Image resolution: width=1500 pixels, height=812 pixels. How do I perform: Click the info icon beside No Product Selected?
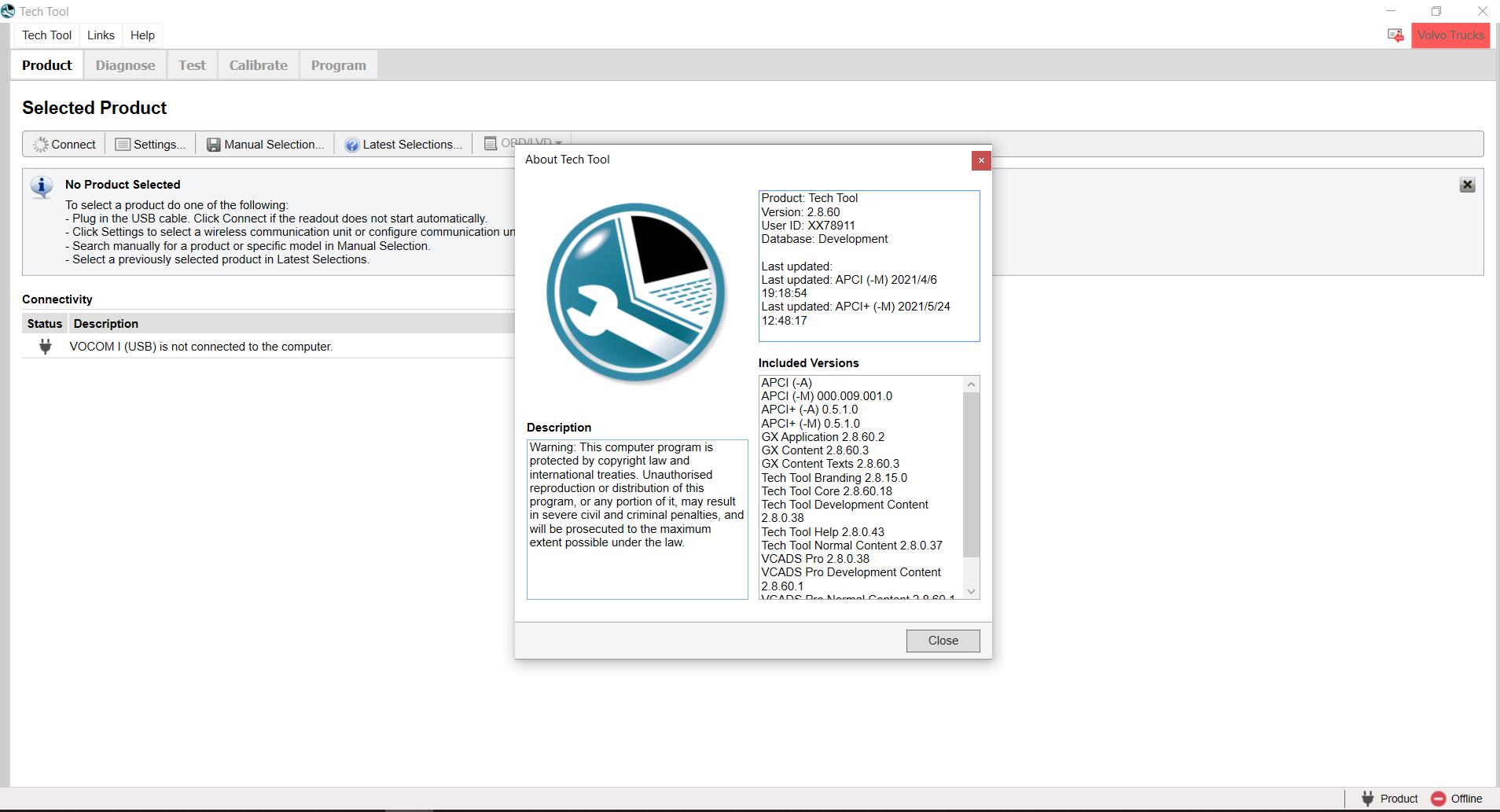(41, 187)
